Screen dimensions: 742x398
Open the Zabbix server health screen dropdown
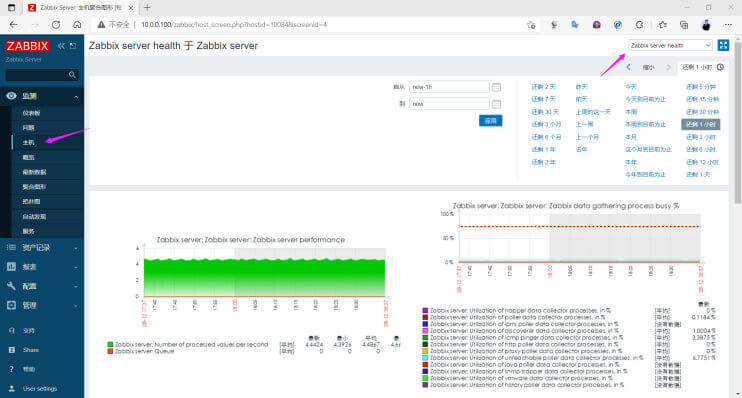point(670,45)
